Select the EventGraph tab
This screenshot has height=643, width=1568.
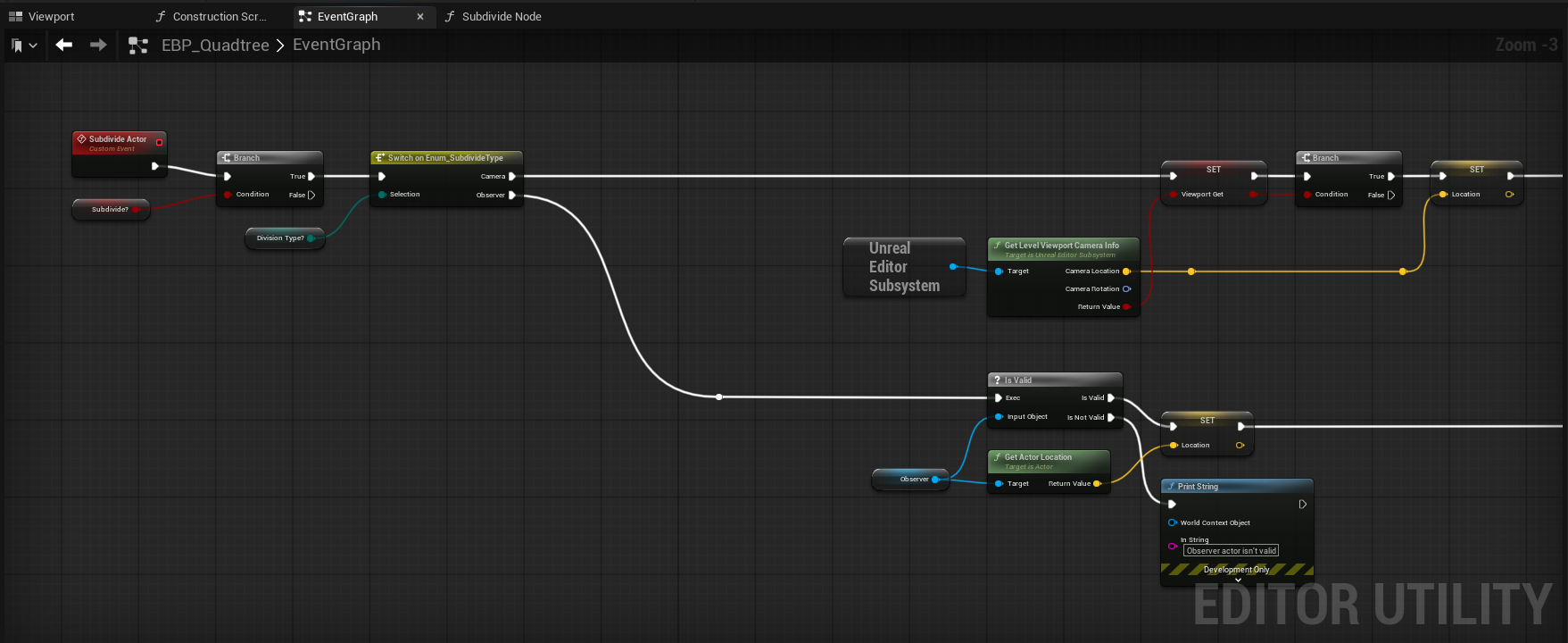point(348,16)
